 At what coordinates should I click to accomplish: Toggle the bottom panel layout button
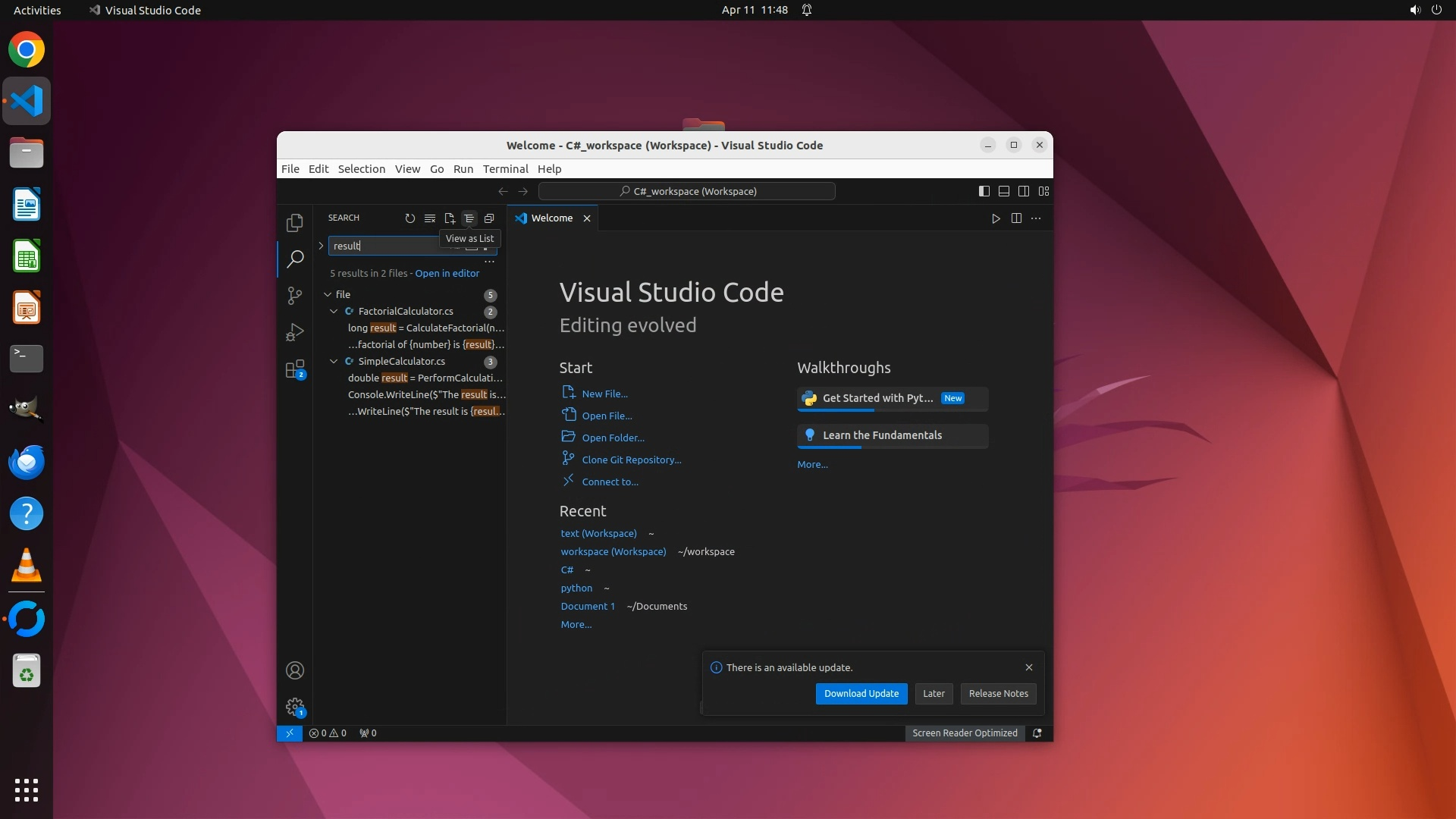click(1004, 191)
